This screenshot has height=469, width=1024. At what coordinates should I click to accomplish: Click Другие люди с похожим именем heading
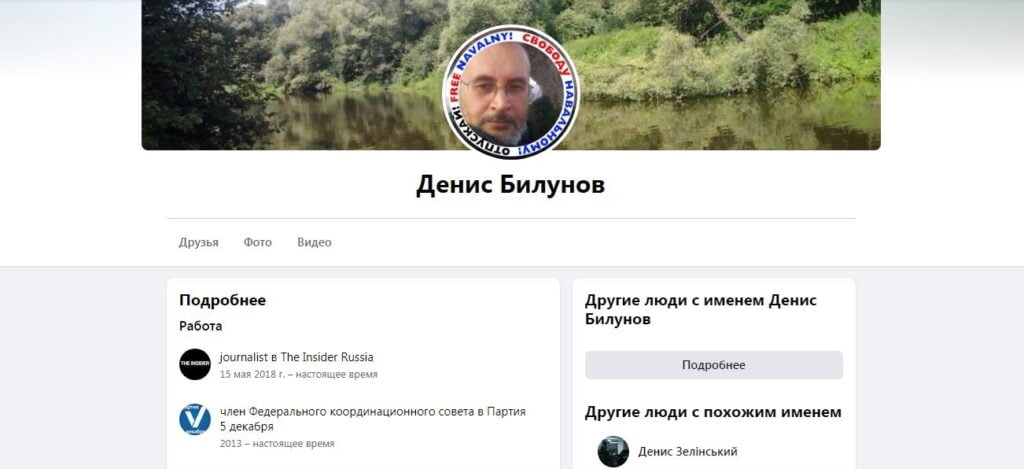tap(713, 412)
